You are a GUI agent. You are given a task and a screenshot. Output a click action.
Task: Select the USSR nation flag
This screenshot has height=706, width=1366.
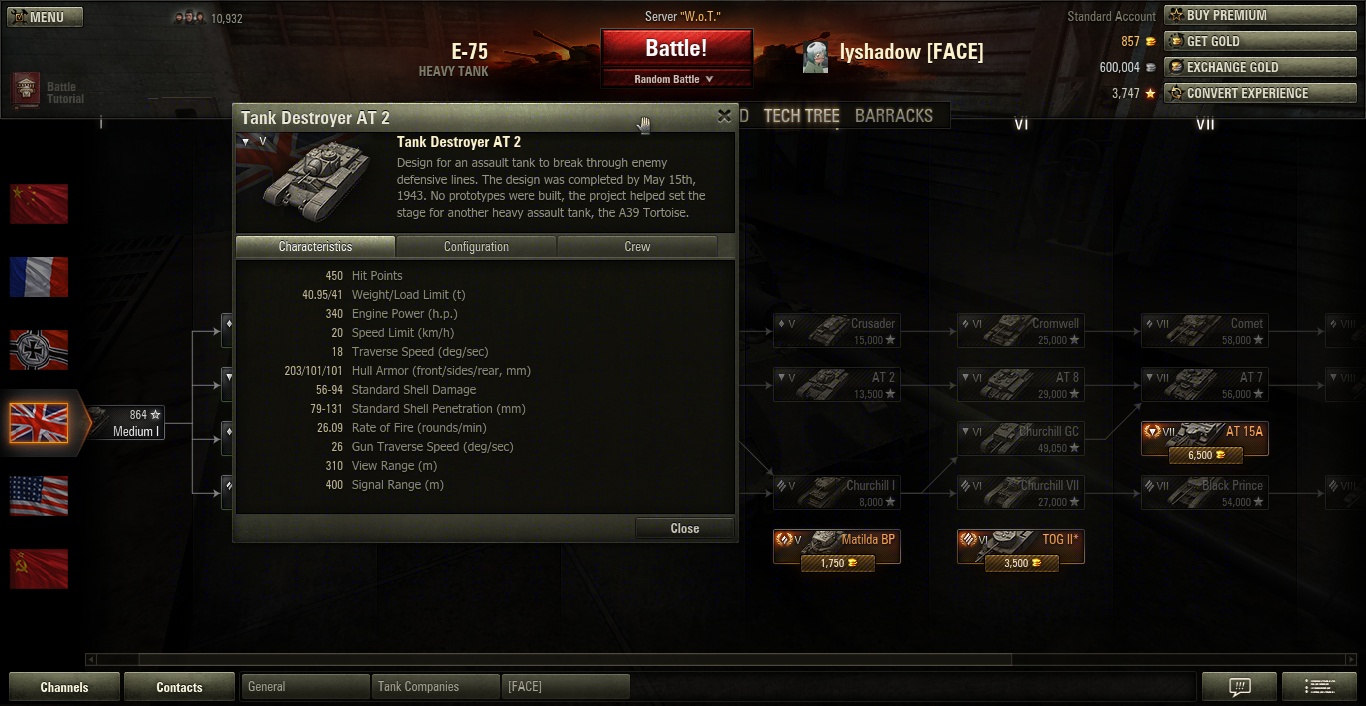point(39,568)
